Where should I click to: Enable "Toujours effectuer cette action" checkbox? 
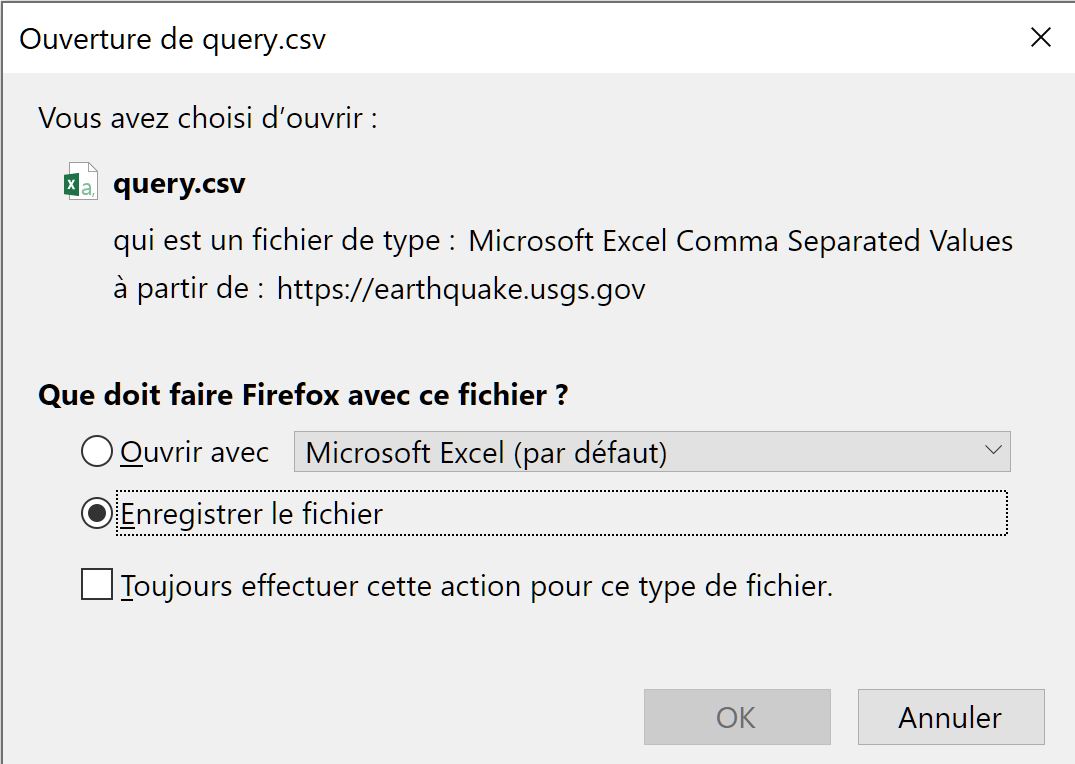click(x=97, y=585)
